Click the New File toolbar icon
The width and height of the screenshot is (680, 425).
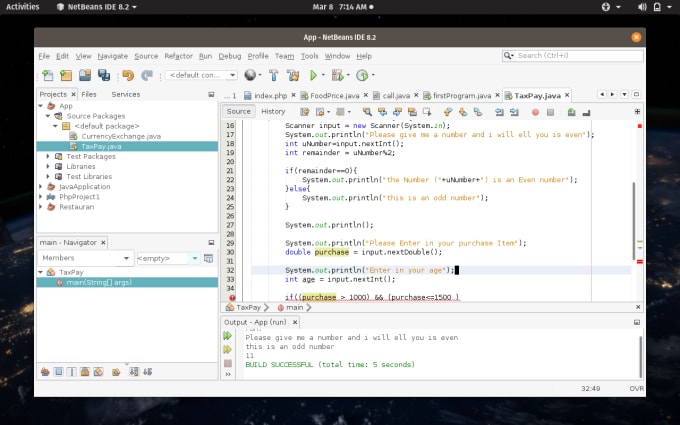[x=48, y=75]
